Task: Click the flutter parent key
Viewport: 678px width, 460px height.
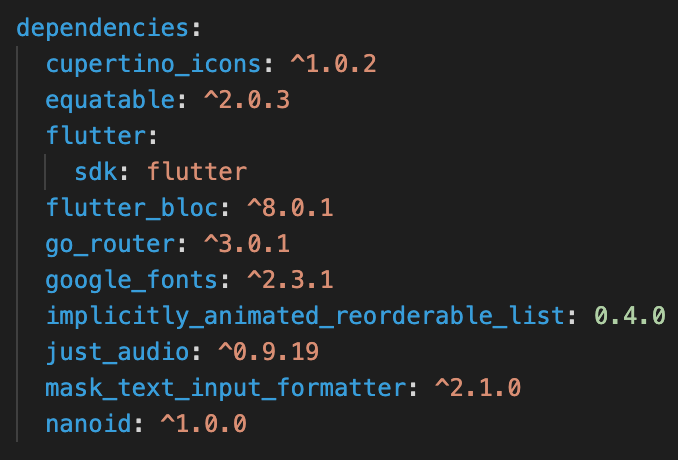Action: click(x=96, y=136)
